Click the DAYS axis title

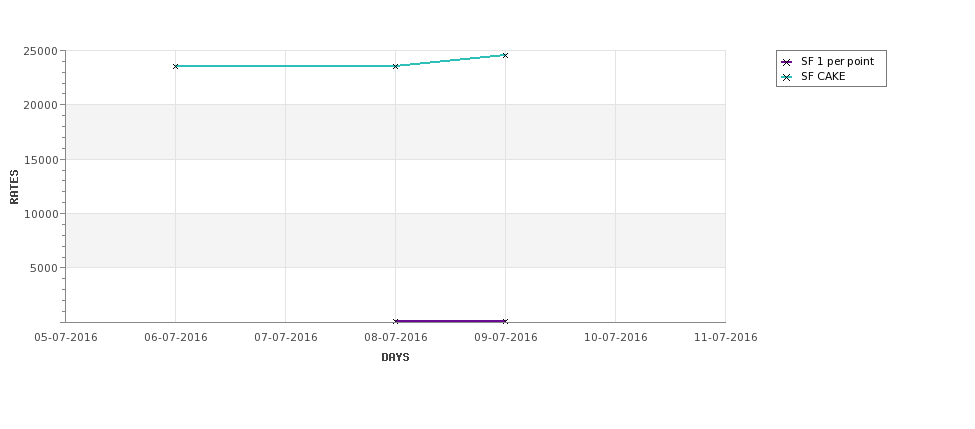pyautogui.click(x=395, y=358)
